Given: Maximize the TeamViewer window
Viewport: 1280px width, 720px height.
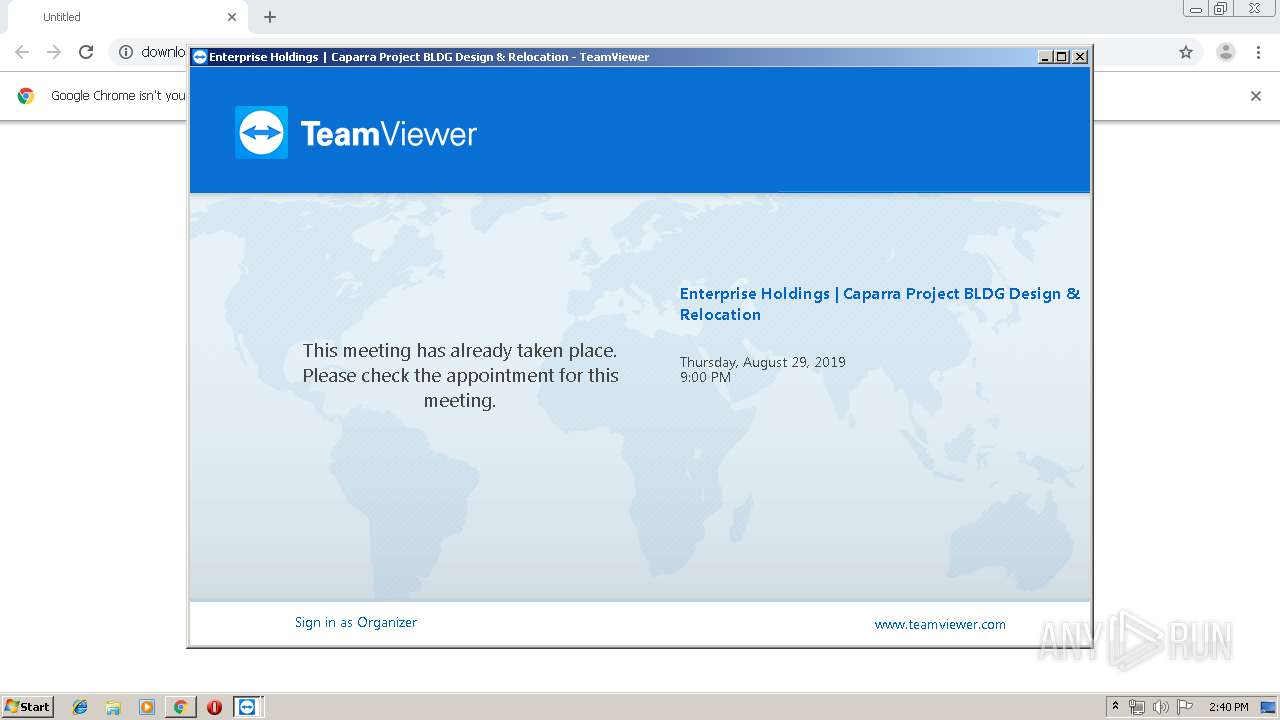Looking at the screenshot, I should coord(1062,57).
